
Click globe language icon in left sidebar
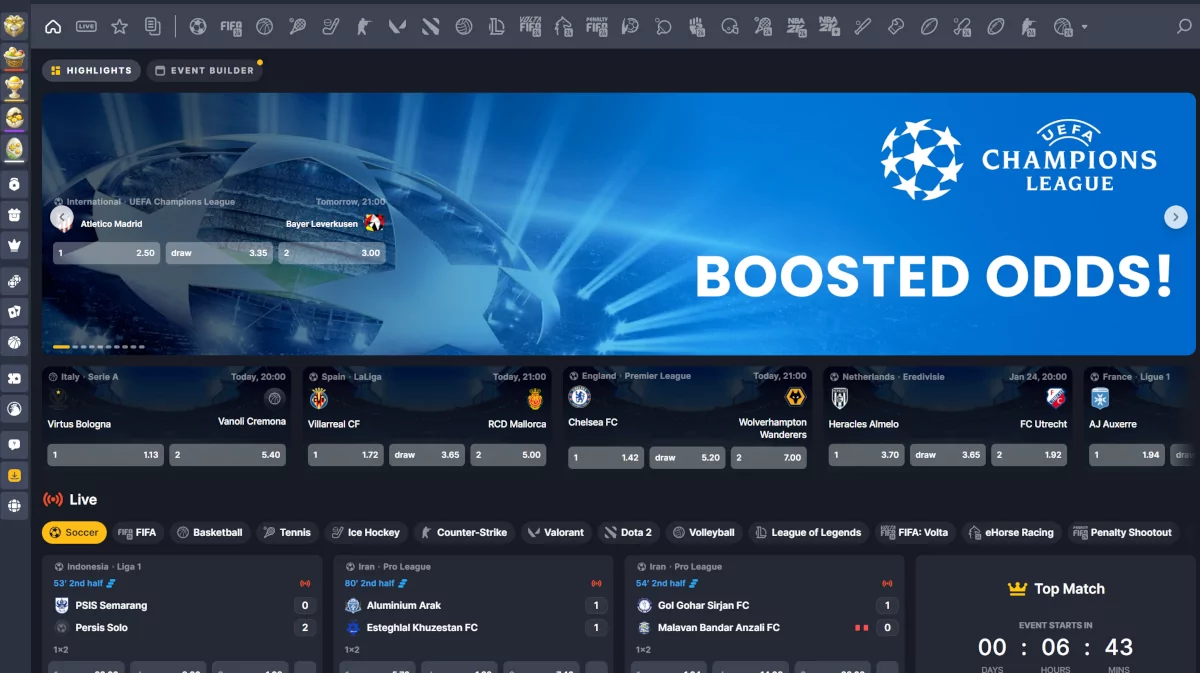(14, 506)
